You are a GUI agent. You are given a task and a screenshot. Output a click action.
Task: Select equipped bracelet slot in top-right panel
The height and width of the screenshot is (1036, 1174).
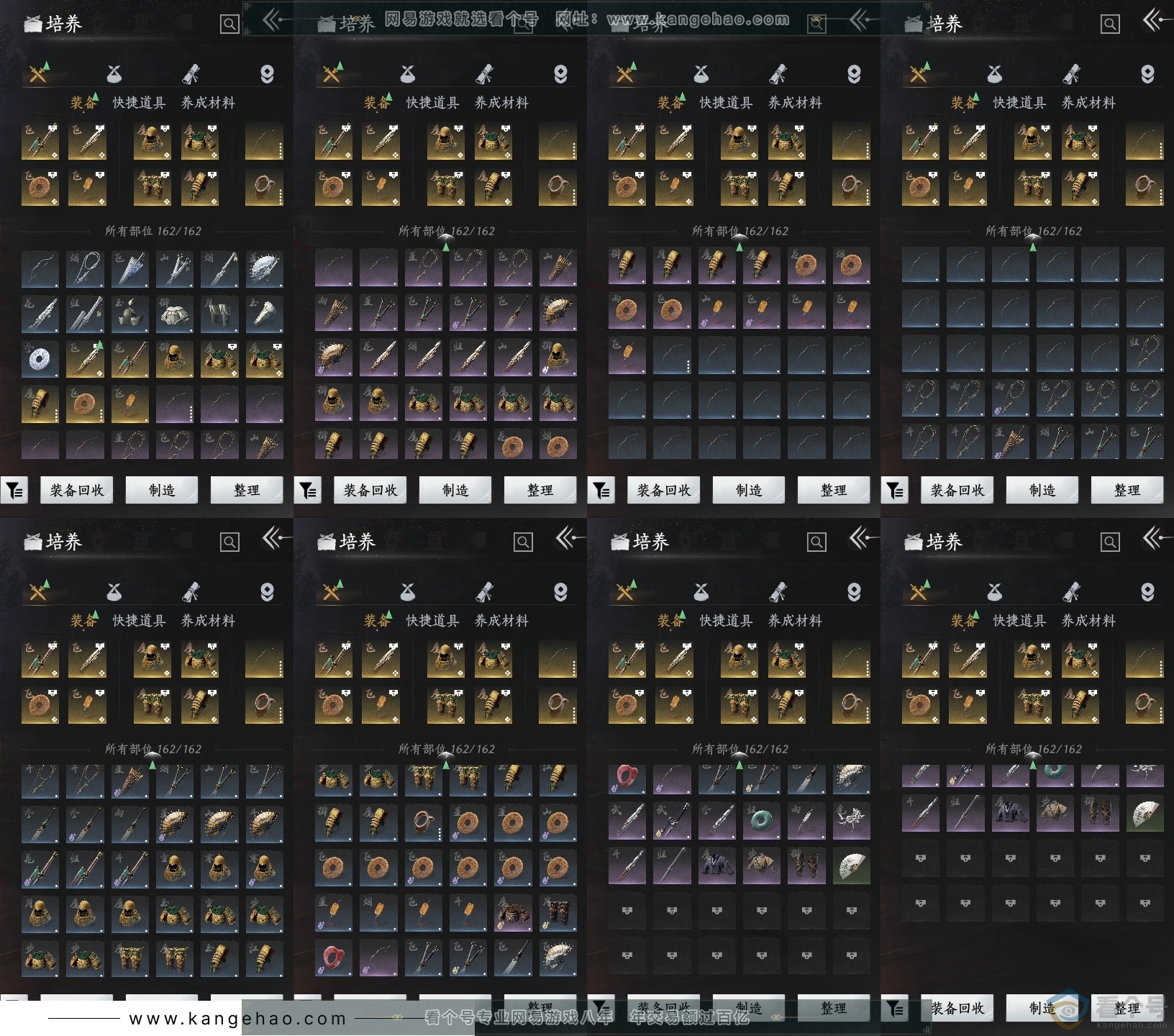pyautogui.click(x=1145, y=187)
